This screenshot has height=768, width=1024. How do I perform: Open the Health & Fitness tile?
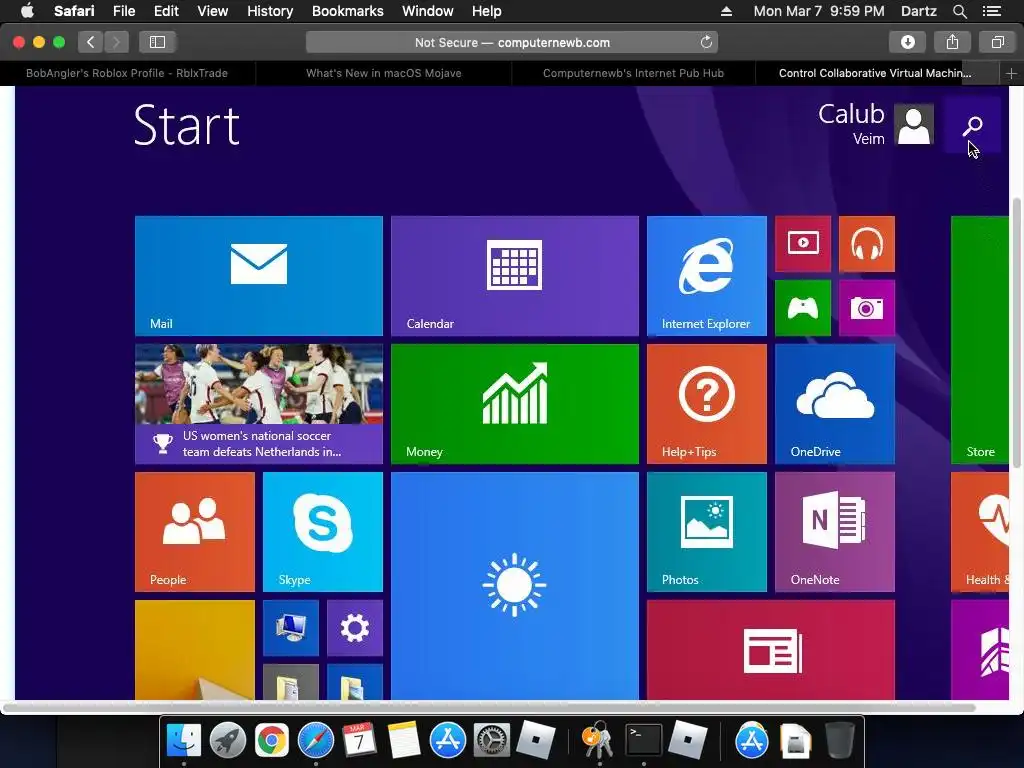(x=980, y=532)
